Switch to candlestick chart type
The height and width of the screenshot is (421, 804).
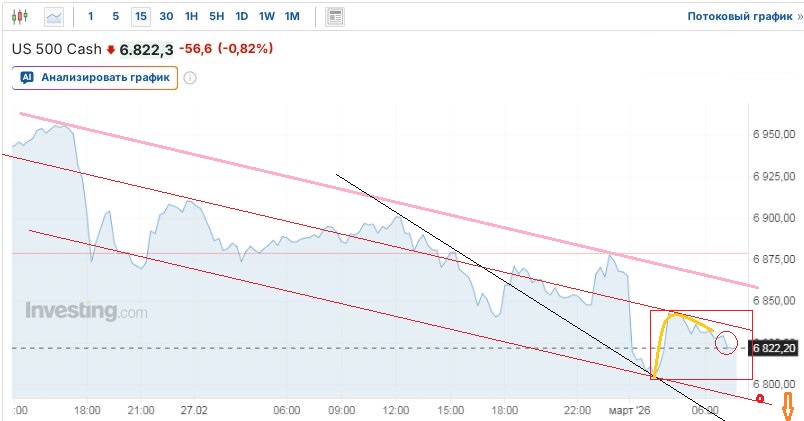point(23,16)
